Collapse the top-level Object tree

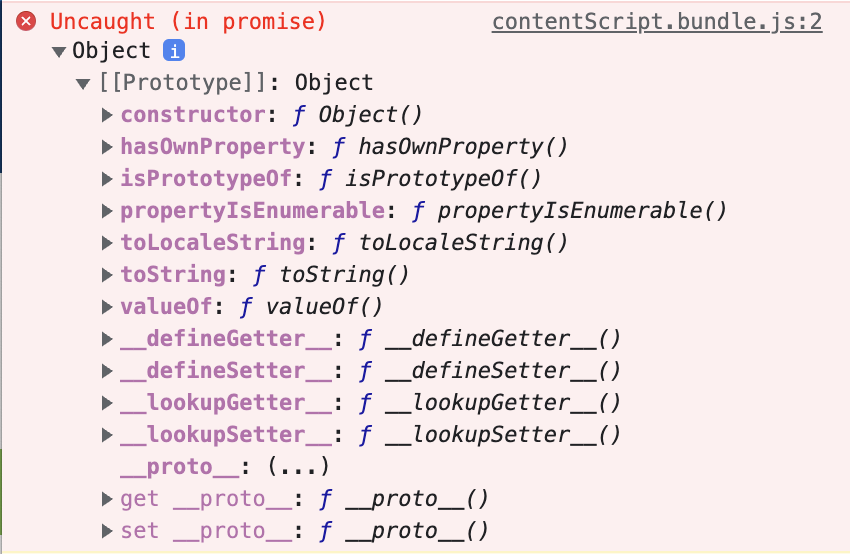point(59,52)
